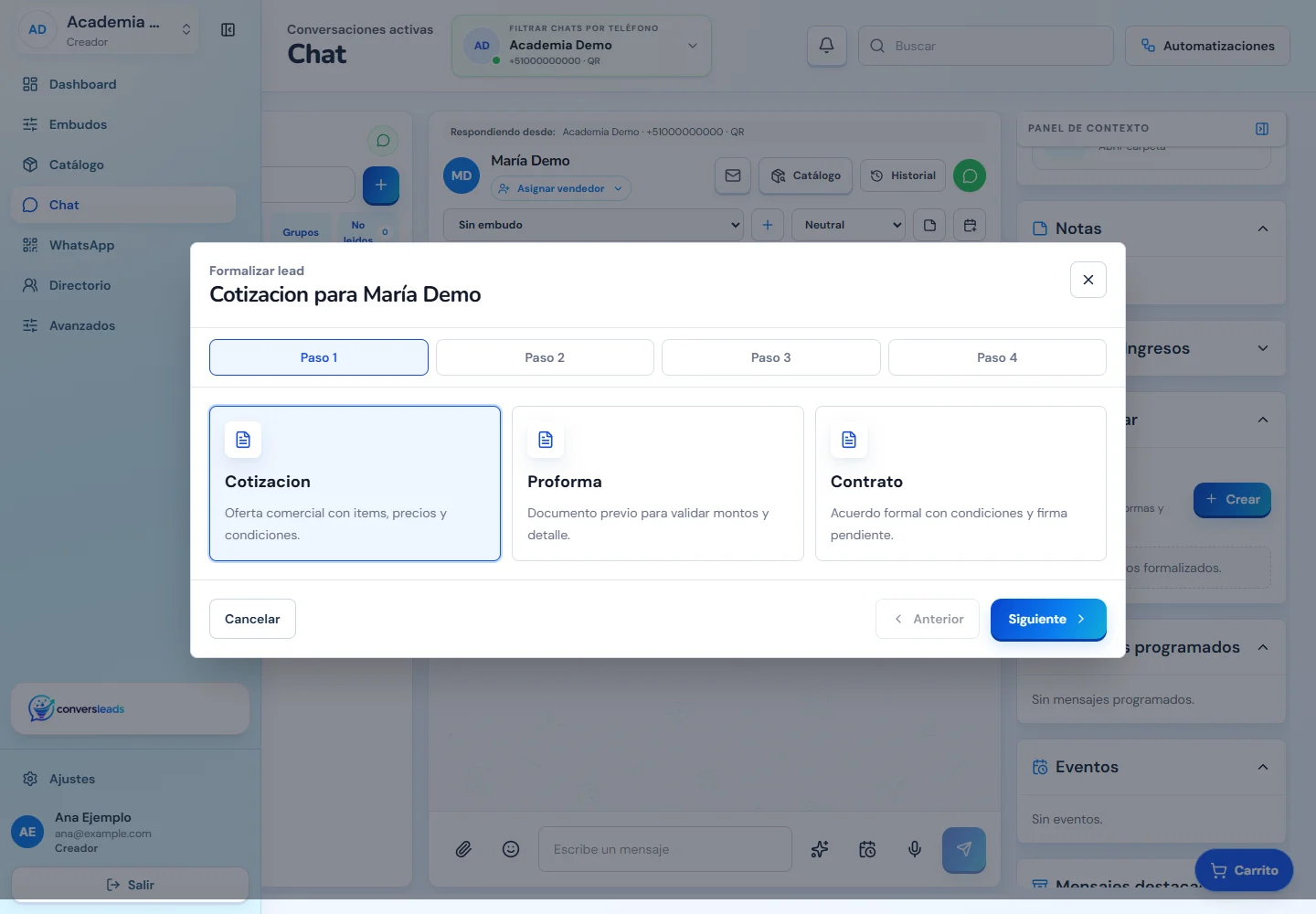Select the Proforma document type card
This screenshot has height=914, width=1316.
tap(658, 484)
